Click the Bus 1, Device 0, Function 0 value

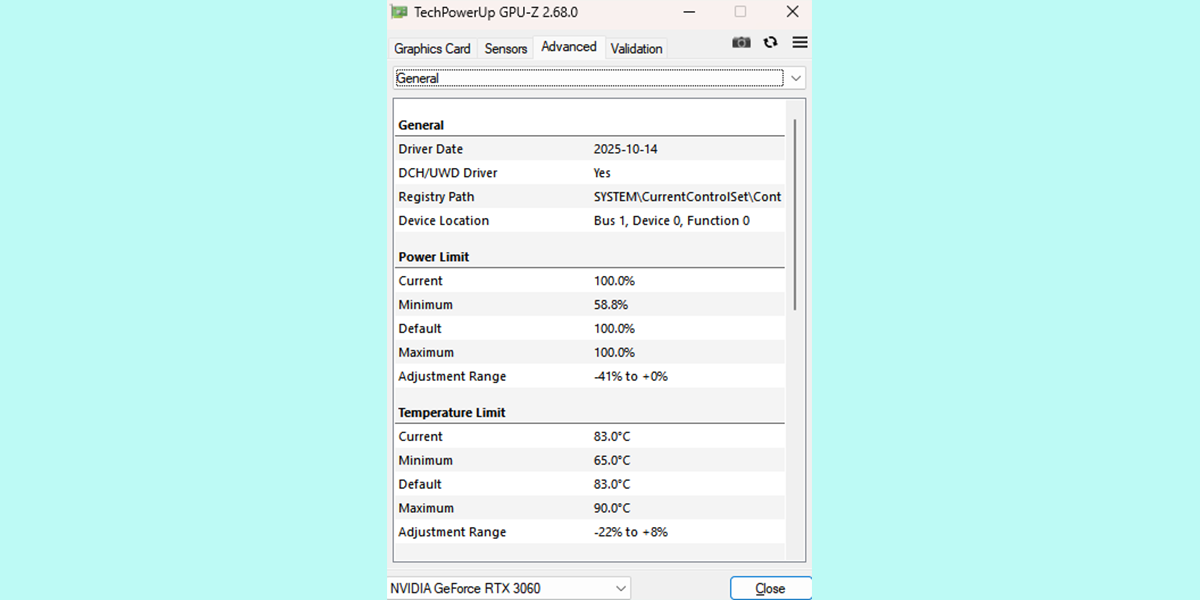[671, 221]
